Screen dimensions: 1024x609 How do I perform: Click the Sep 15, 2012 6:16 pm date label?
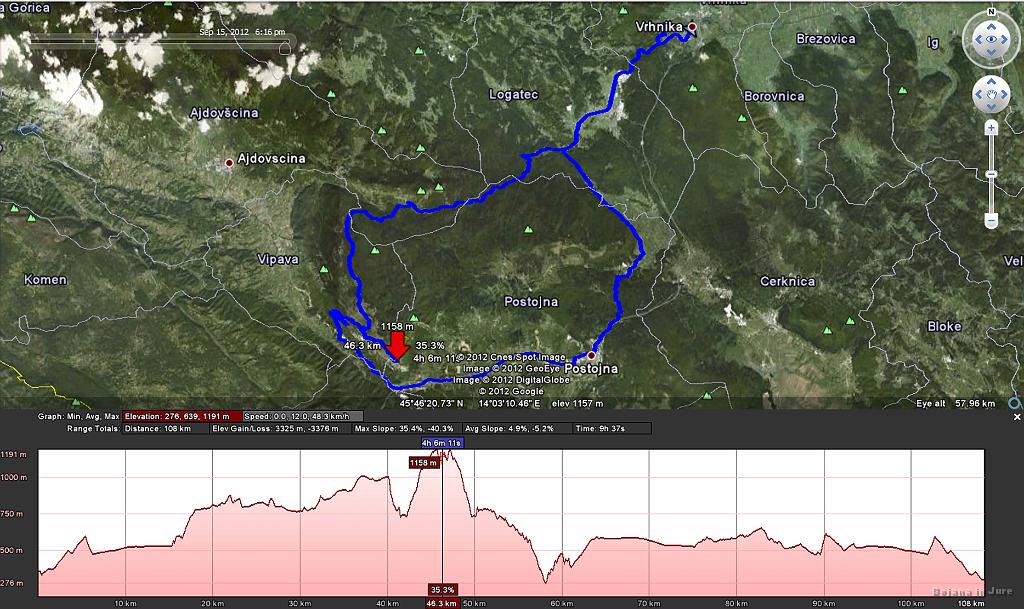coord(242,32)
